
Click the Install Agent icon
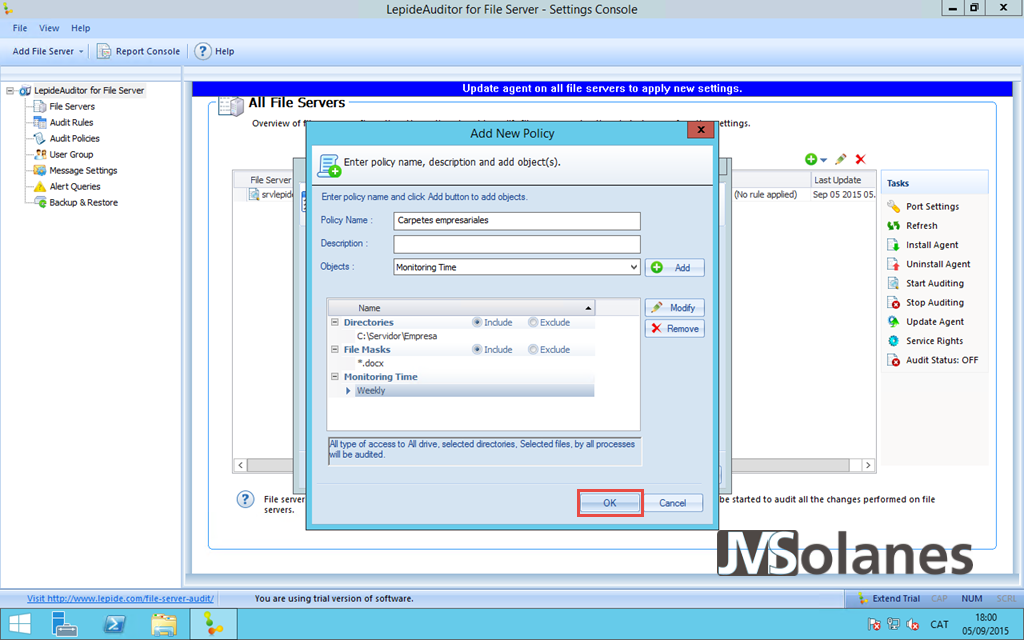click(x=893, y=245)
